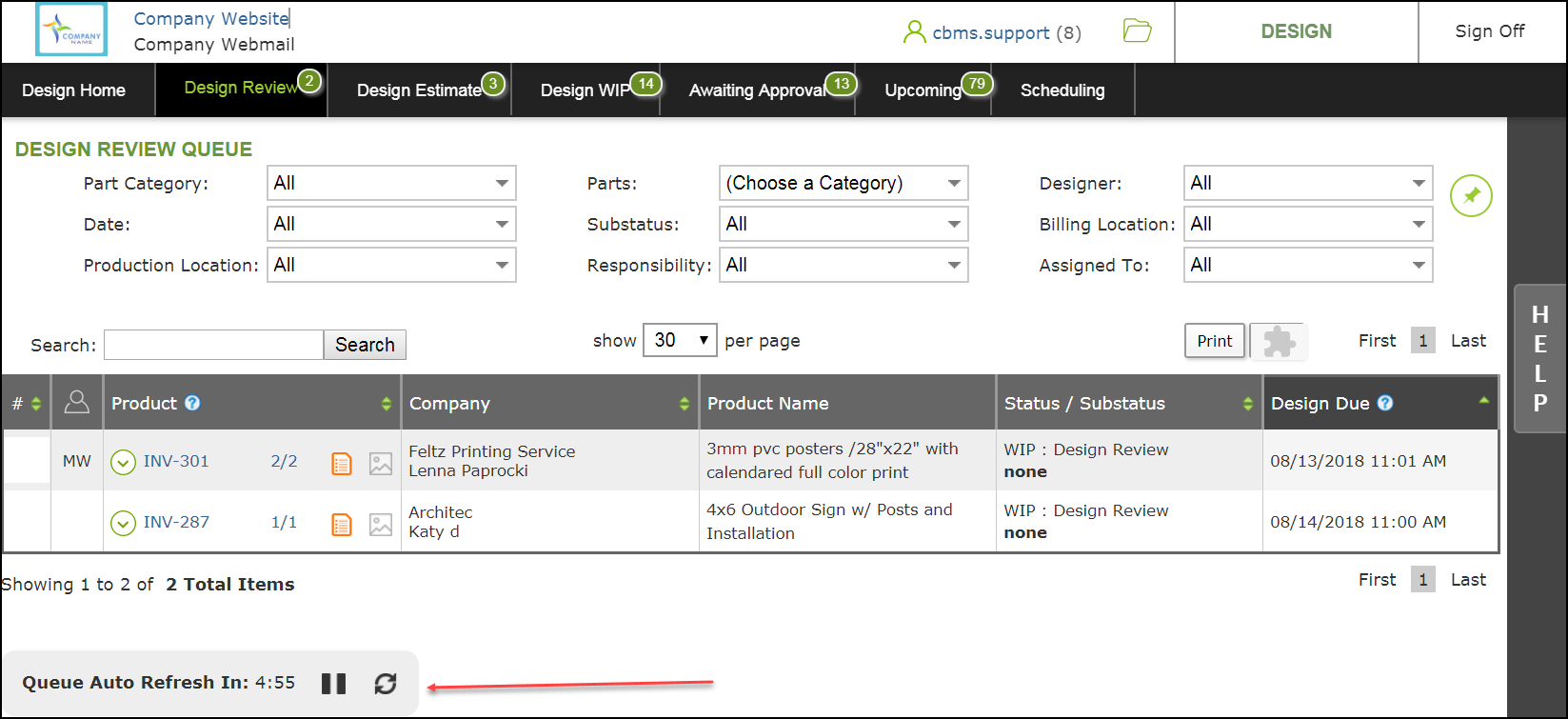Image resolution: width=1568 pixels, height=719 pixels.
Task: Click the 2/2 count for INV-301
Action: [x=284, y=461]
